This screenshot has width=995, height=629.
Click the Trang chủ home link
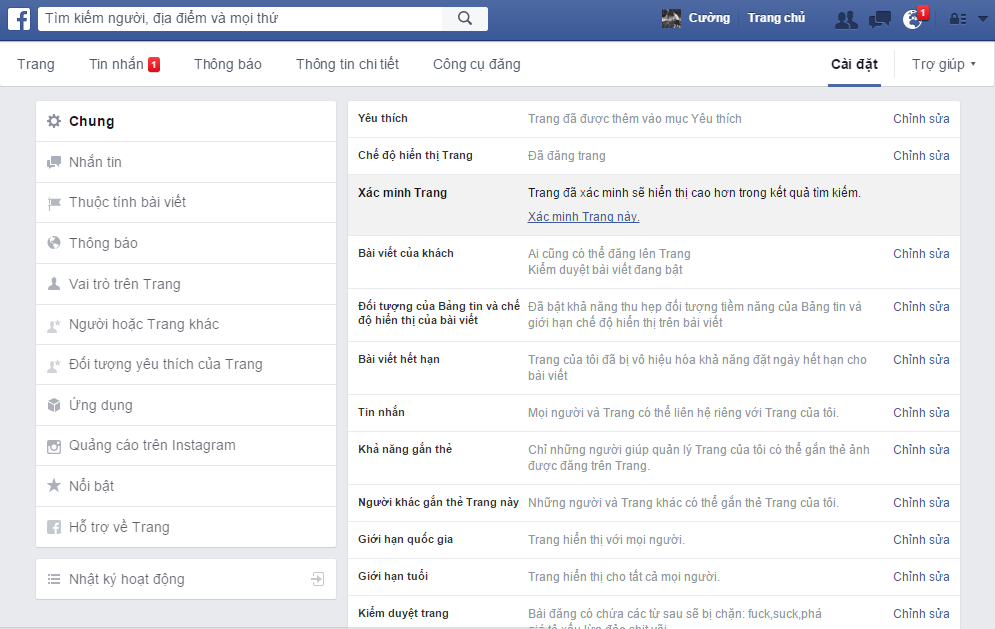[x=776, y=18]
